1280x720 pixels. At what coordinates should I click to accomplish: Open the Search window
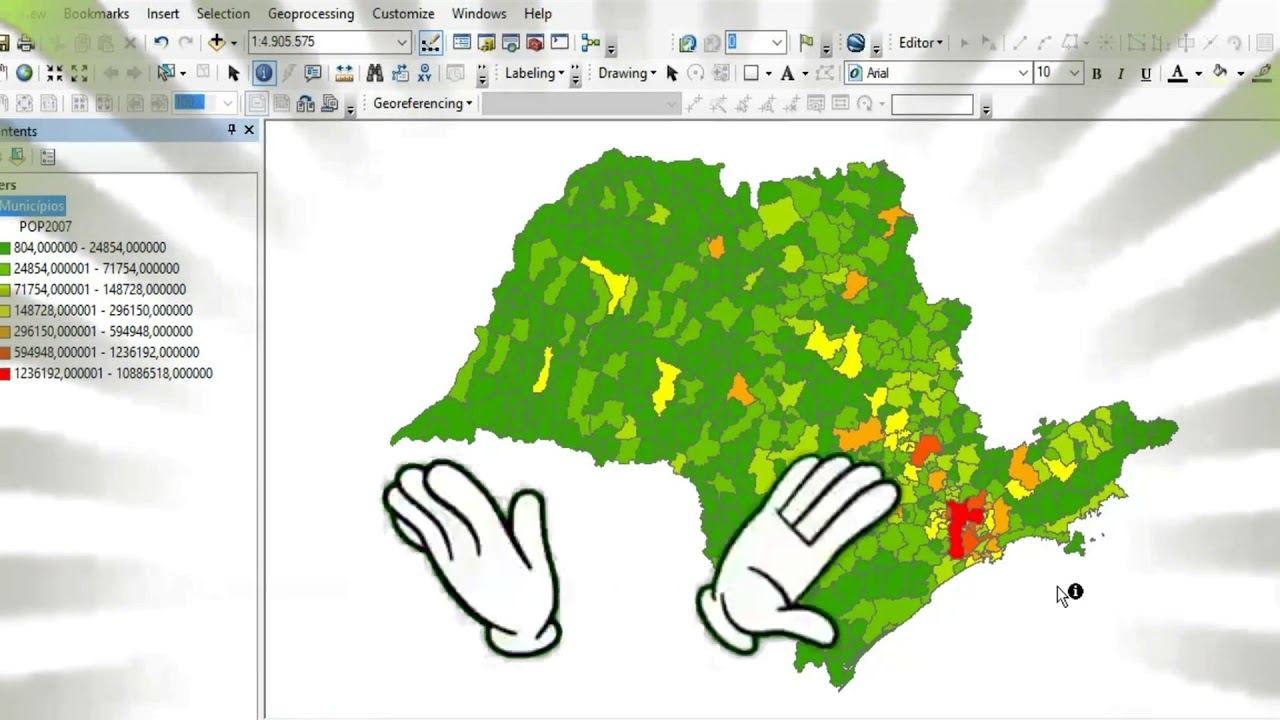point(510,43)
